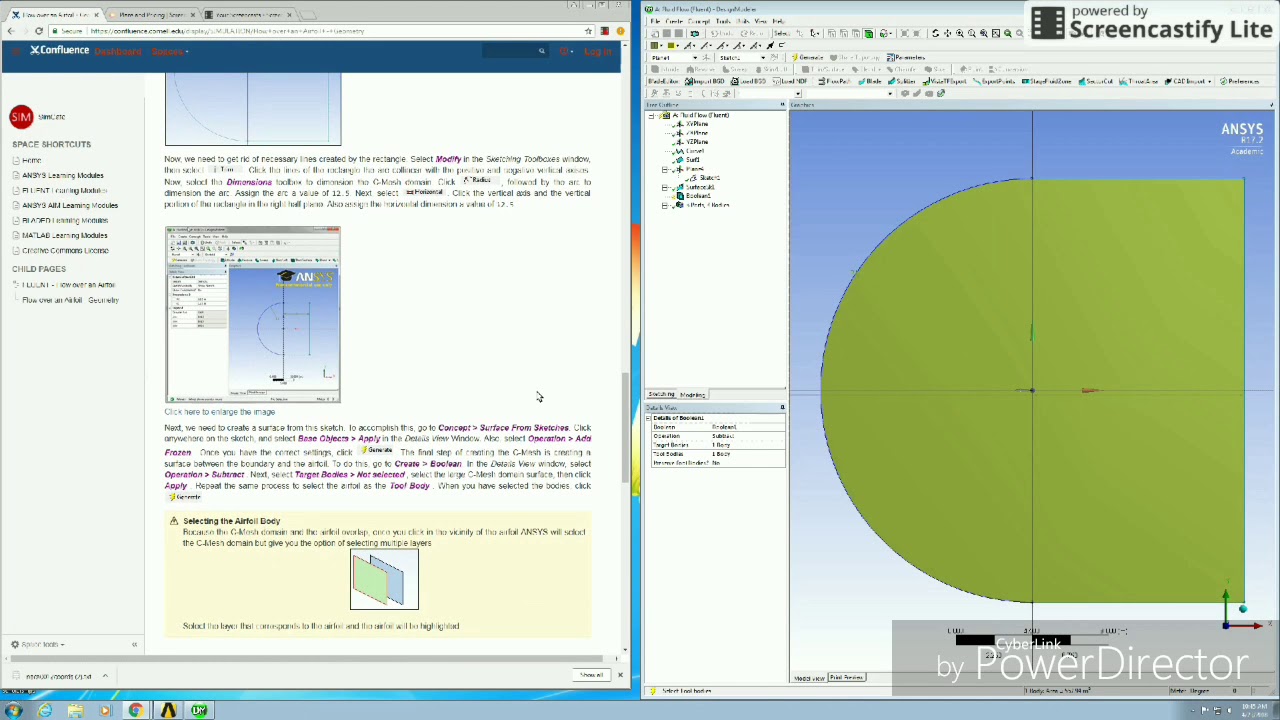Image resolution: width=1280 pixels, height=720 pixels.
Task: Click Show all in downloads bar
Action: 591,675
